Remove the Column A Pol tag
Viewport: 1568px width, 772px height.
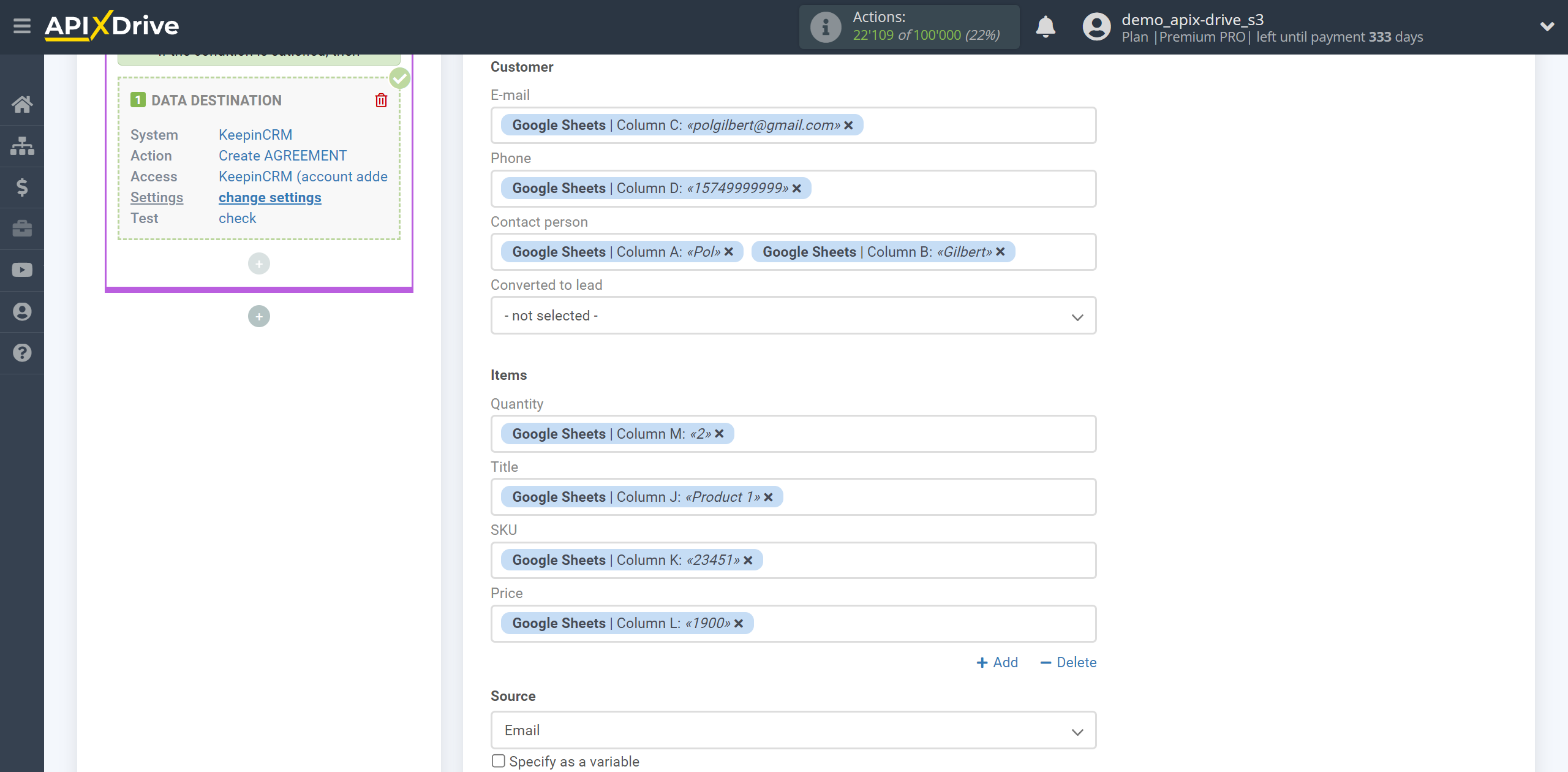pos(728,252)
